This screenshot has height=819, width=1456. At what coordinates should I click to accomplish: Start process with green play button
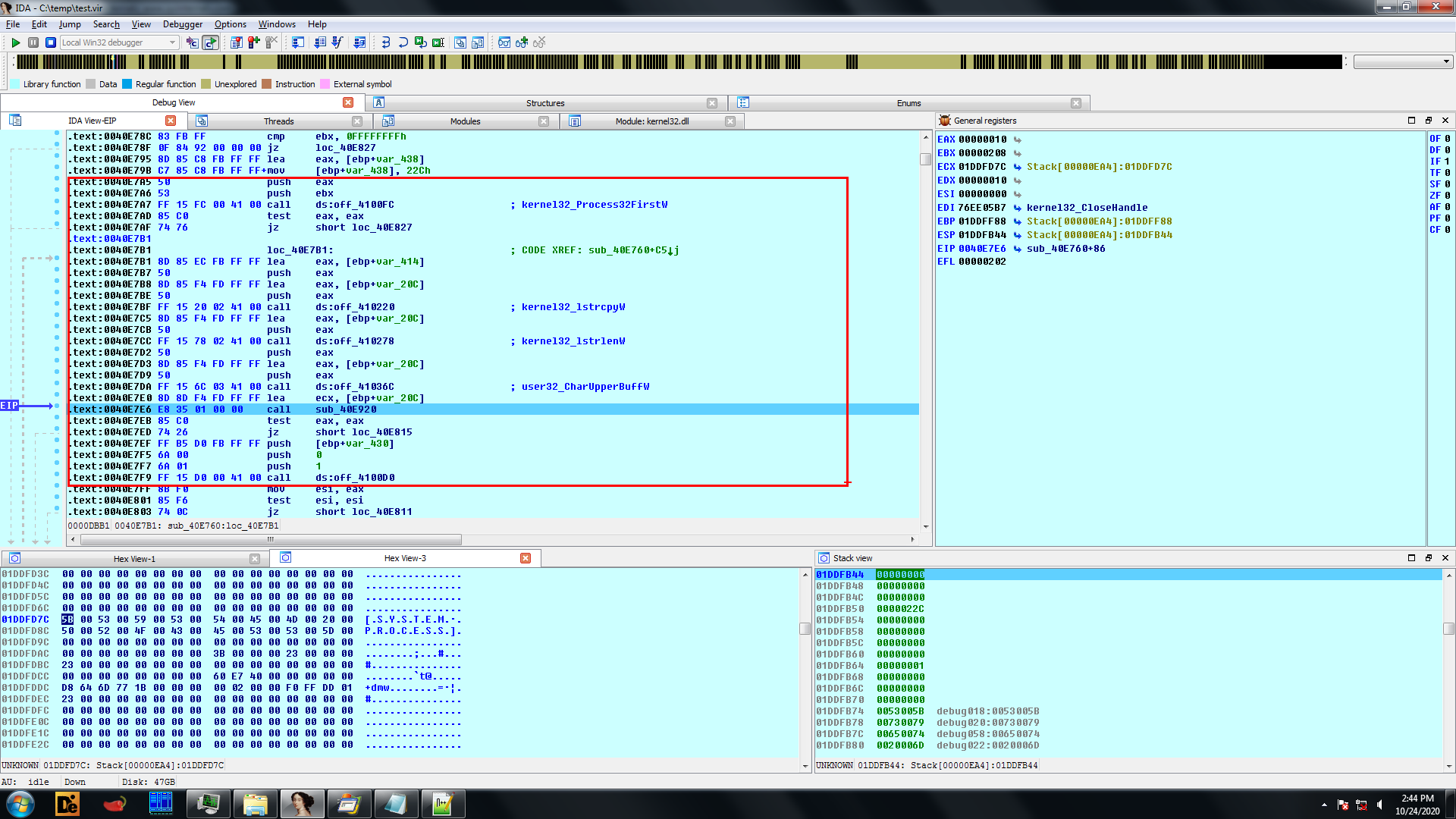tap(15, 42)
